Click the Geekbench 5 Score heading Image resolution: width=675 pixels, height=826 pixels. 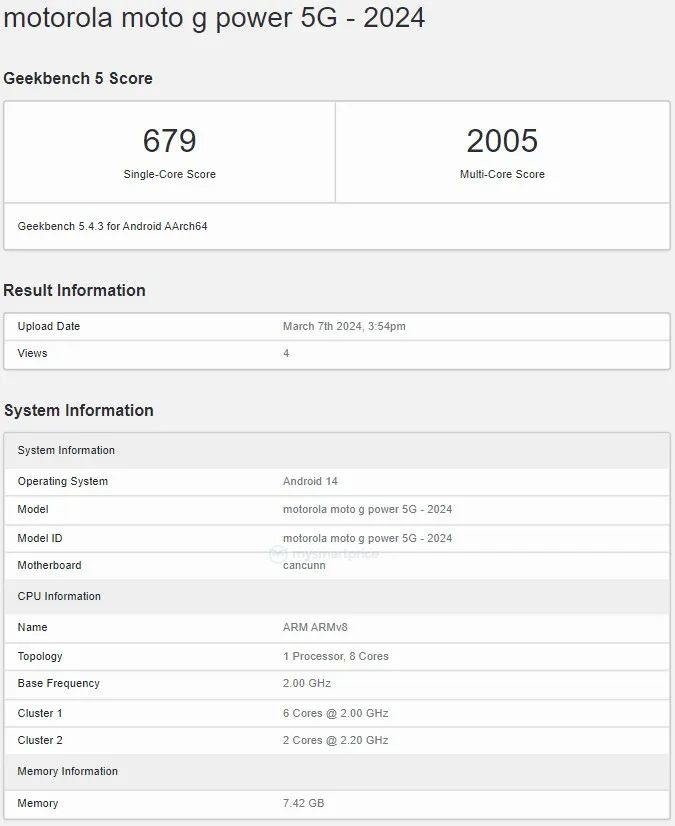pos(78,78)
